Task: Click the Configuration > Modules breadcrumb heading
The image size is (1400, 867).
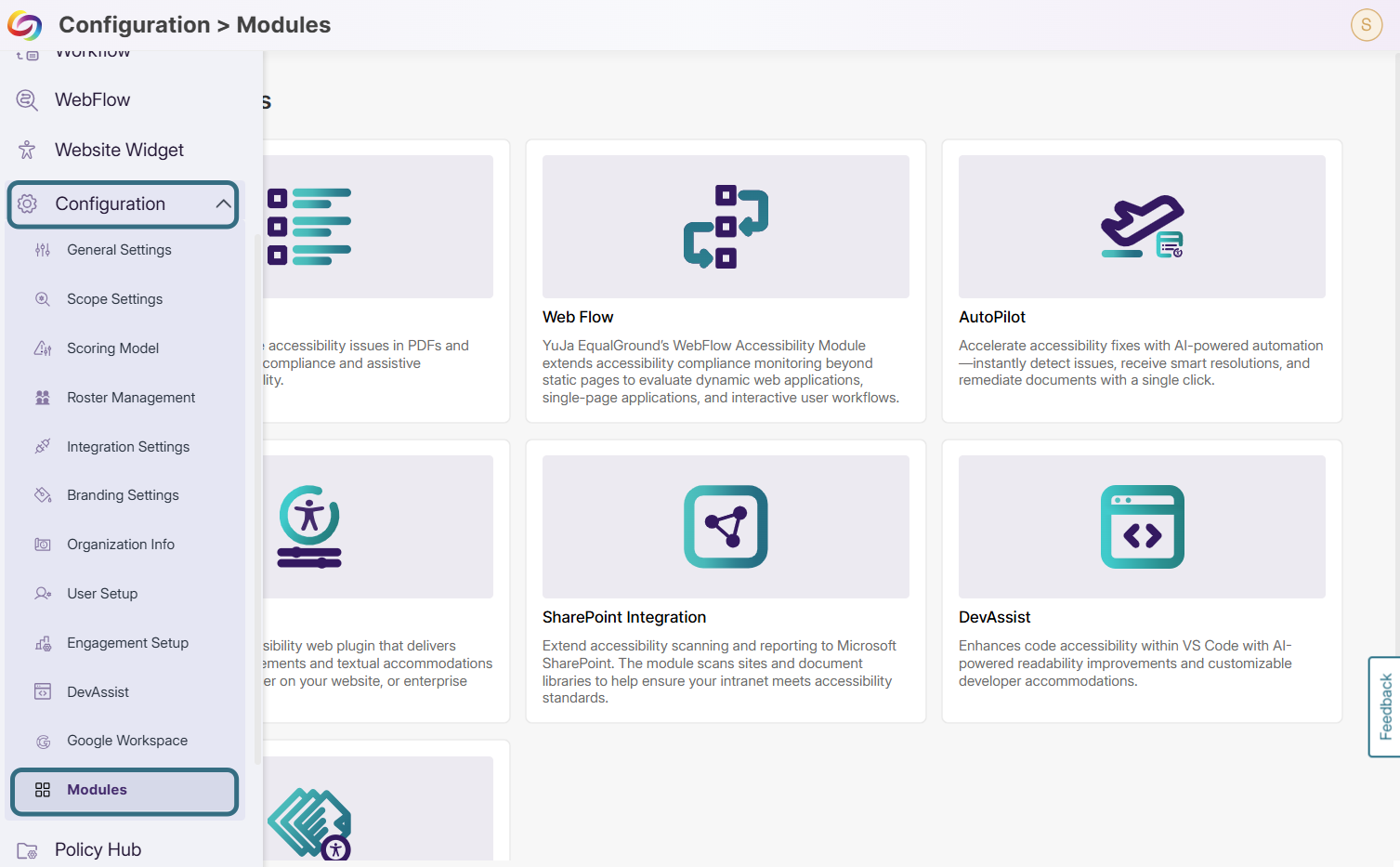Action: [x=194, y=25]
